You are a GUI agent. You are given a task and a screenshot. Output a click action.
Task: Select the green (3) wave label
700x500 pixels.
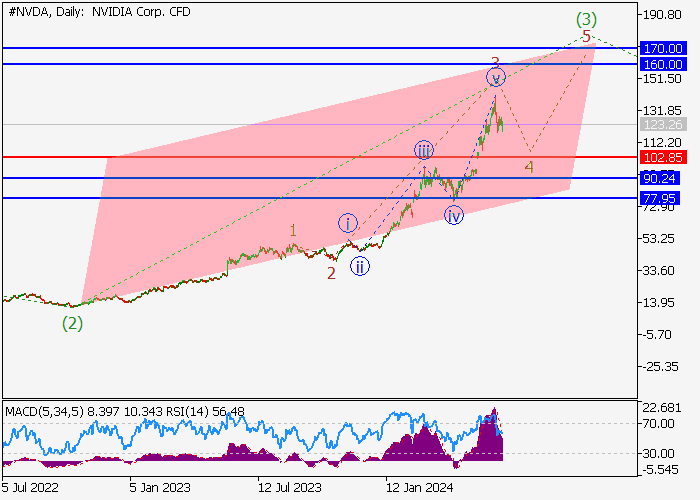[x=586, y=19]
